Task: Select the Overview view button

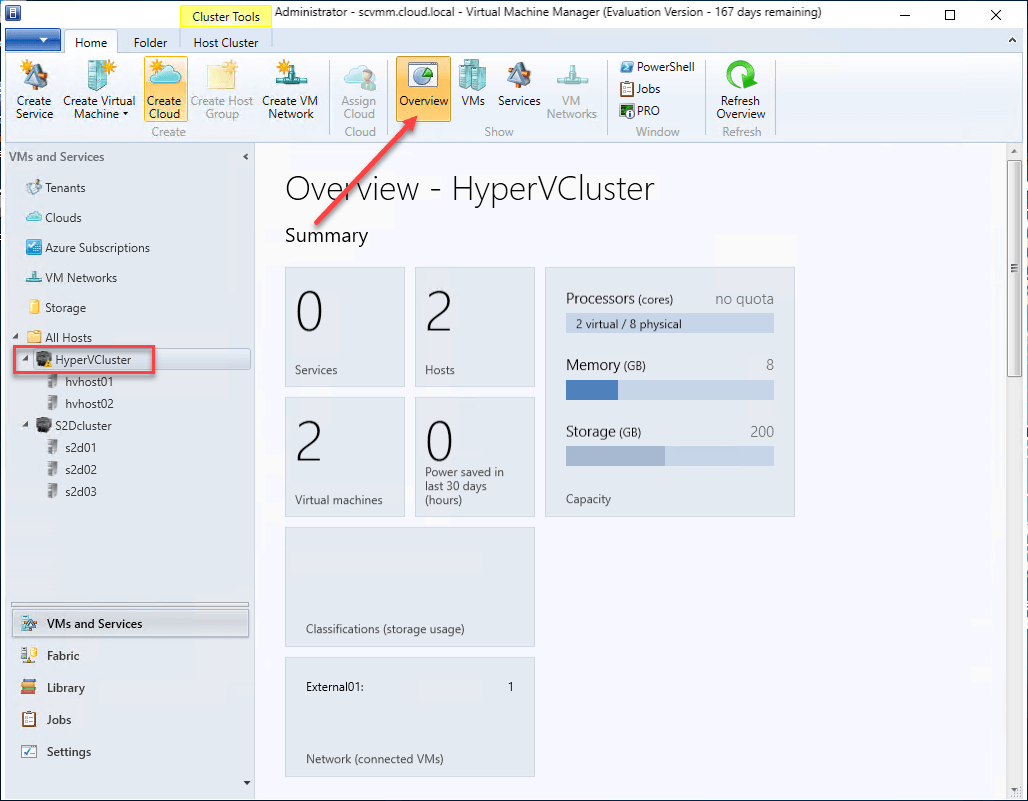Action: click(424, 89)
